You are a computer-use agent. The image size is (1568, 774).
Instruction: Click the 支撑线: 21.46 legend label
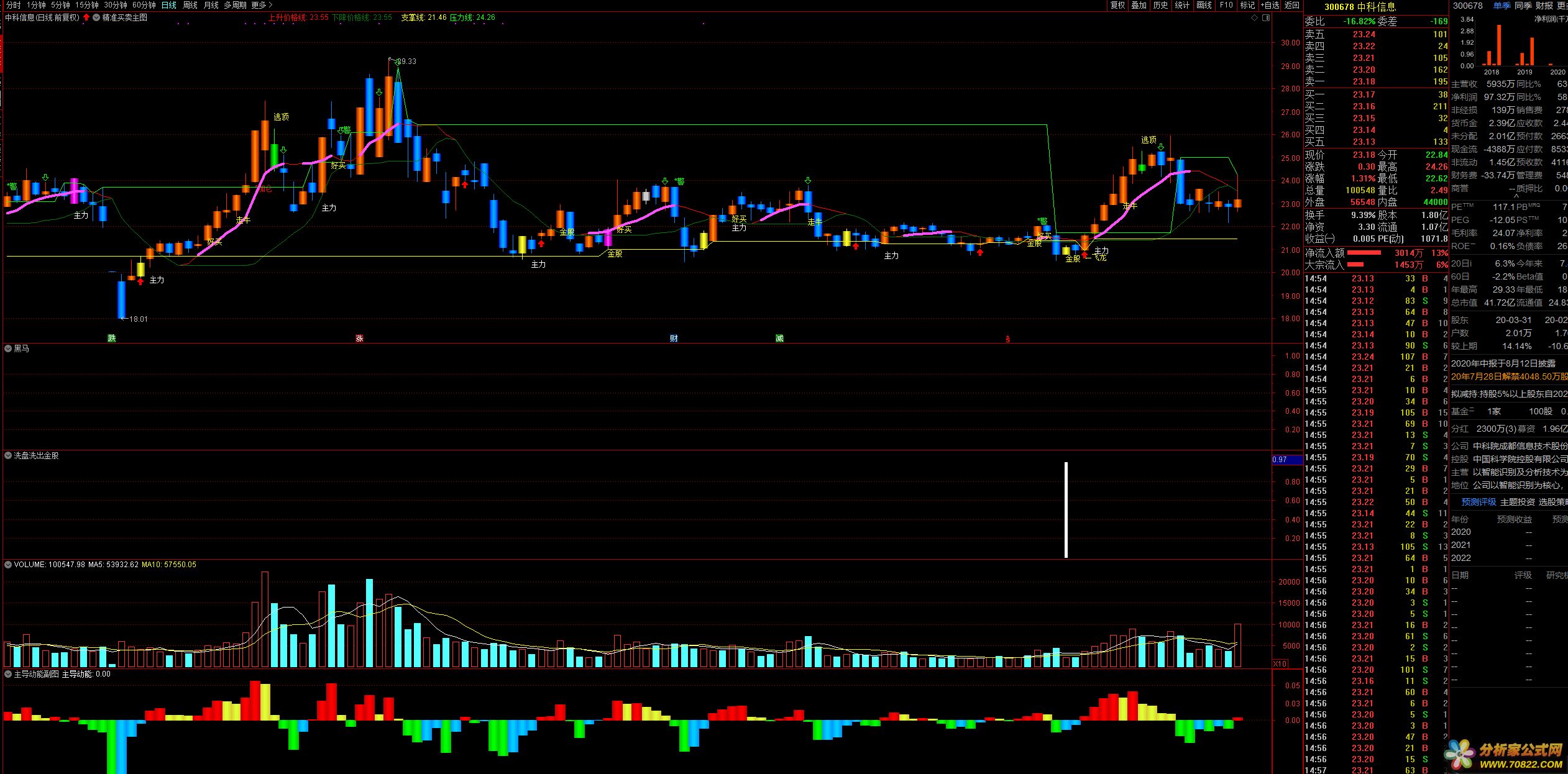point(424,17)
